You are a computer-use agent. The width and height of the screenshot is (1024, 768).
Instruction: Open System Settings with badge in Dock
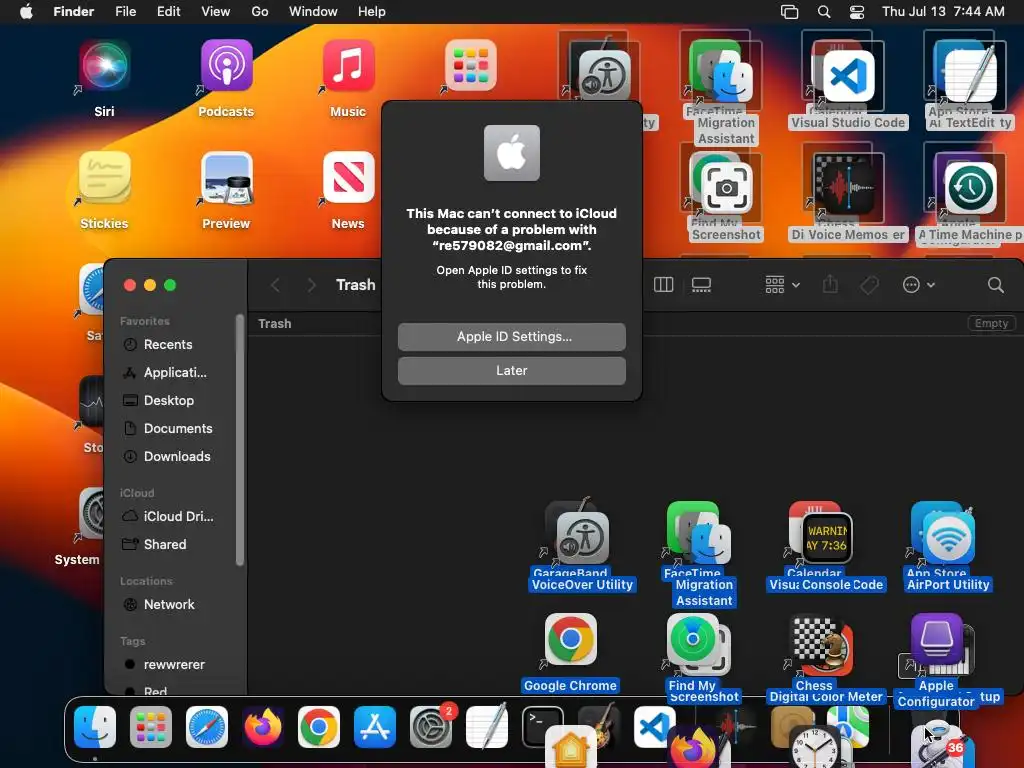click(x=431, y=726)
